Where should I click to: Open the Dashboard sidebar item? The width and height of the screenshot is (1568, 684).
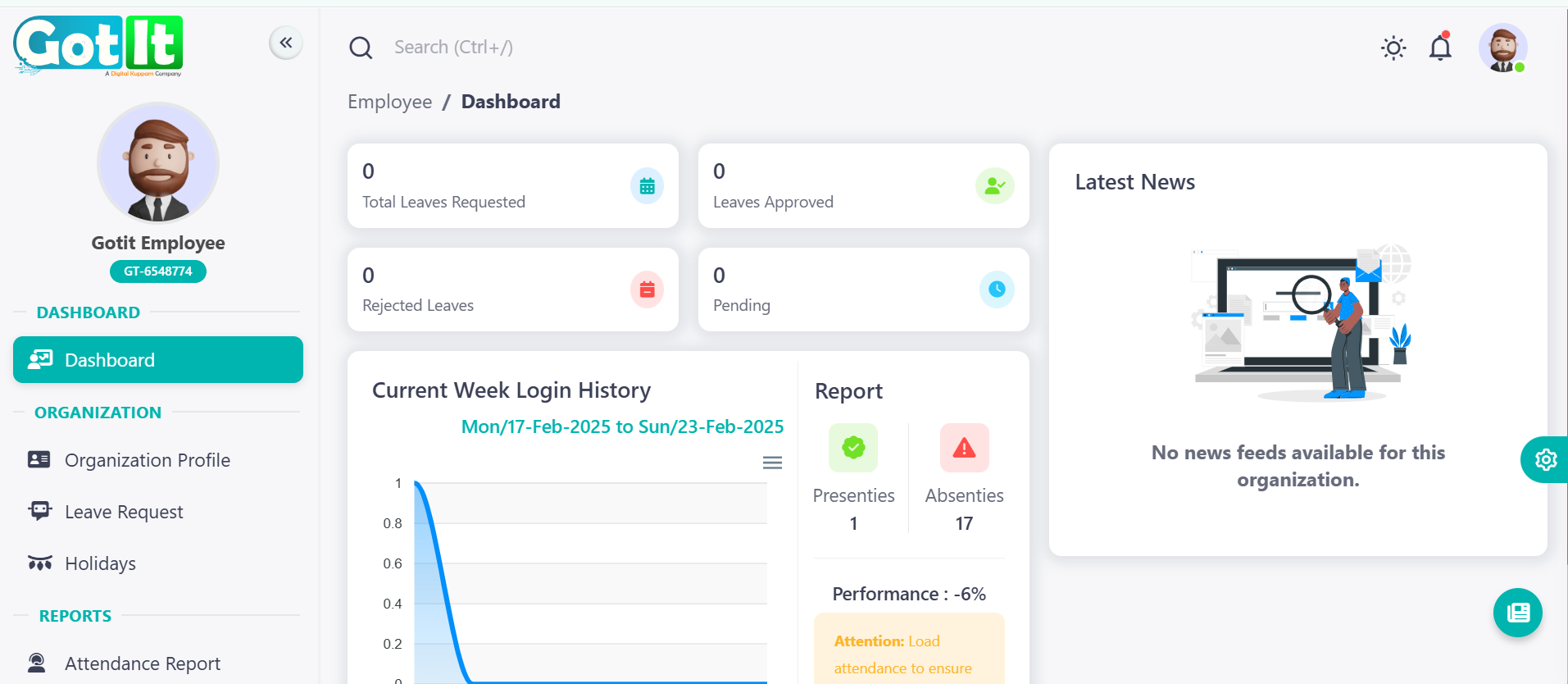tap(158, 359)
